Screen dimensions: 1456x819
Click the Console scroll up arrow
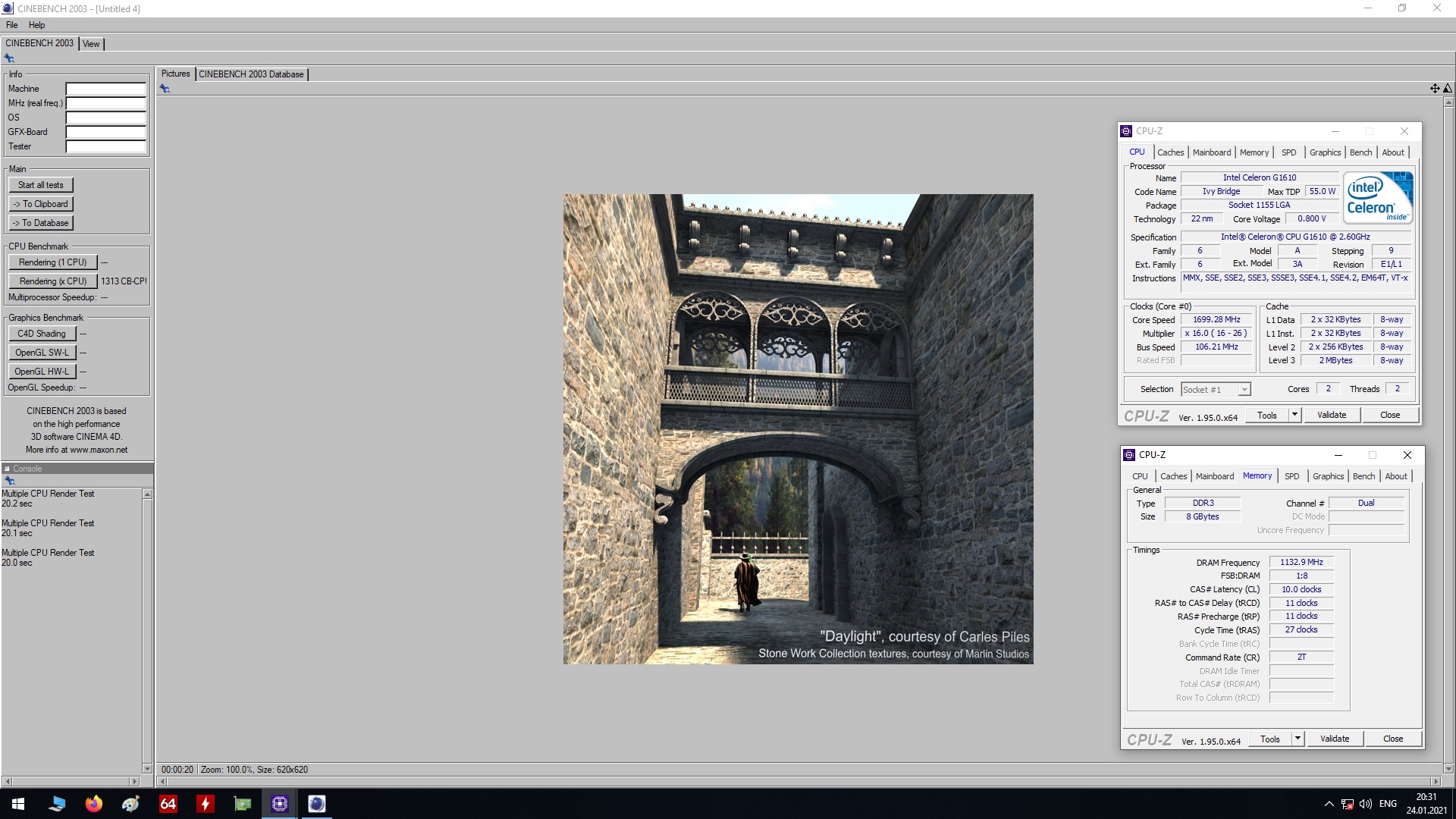pos(147,494)
